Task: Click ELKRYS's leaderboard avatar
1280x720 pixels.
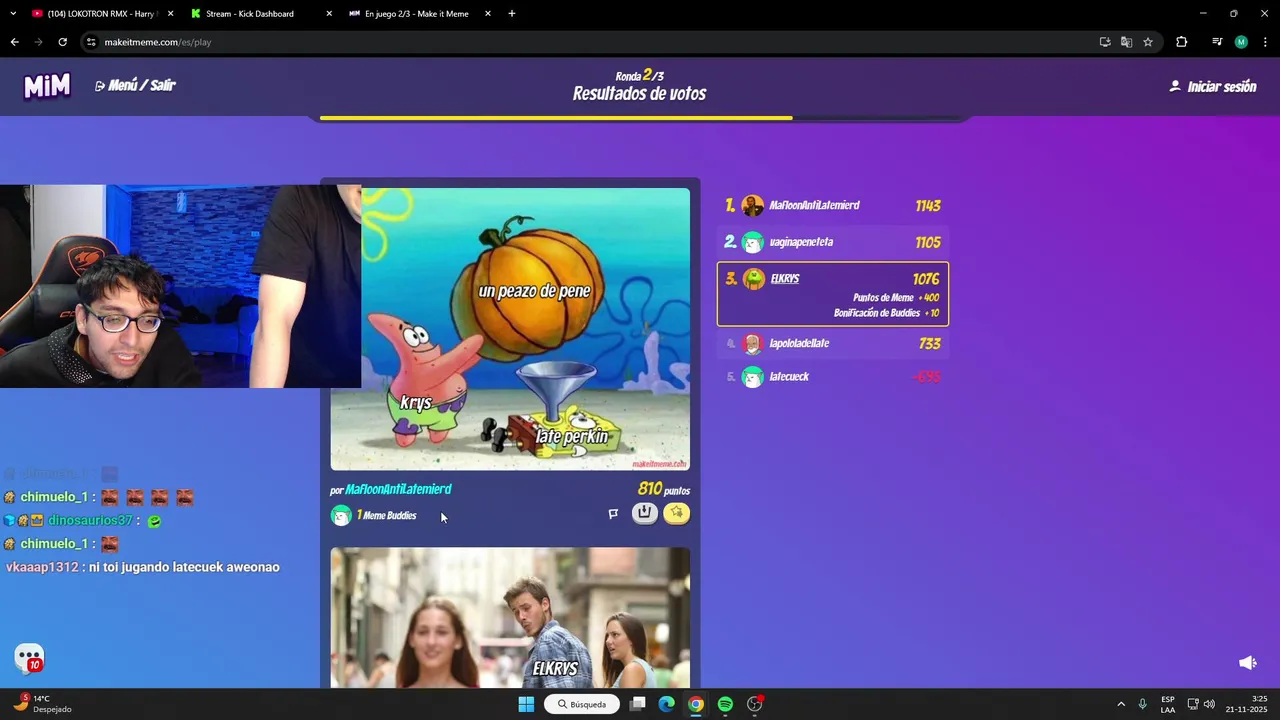Action: (x=753, y=279)
